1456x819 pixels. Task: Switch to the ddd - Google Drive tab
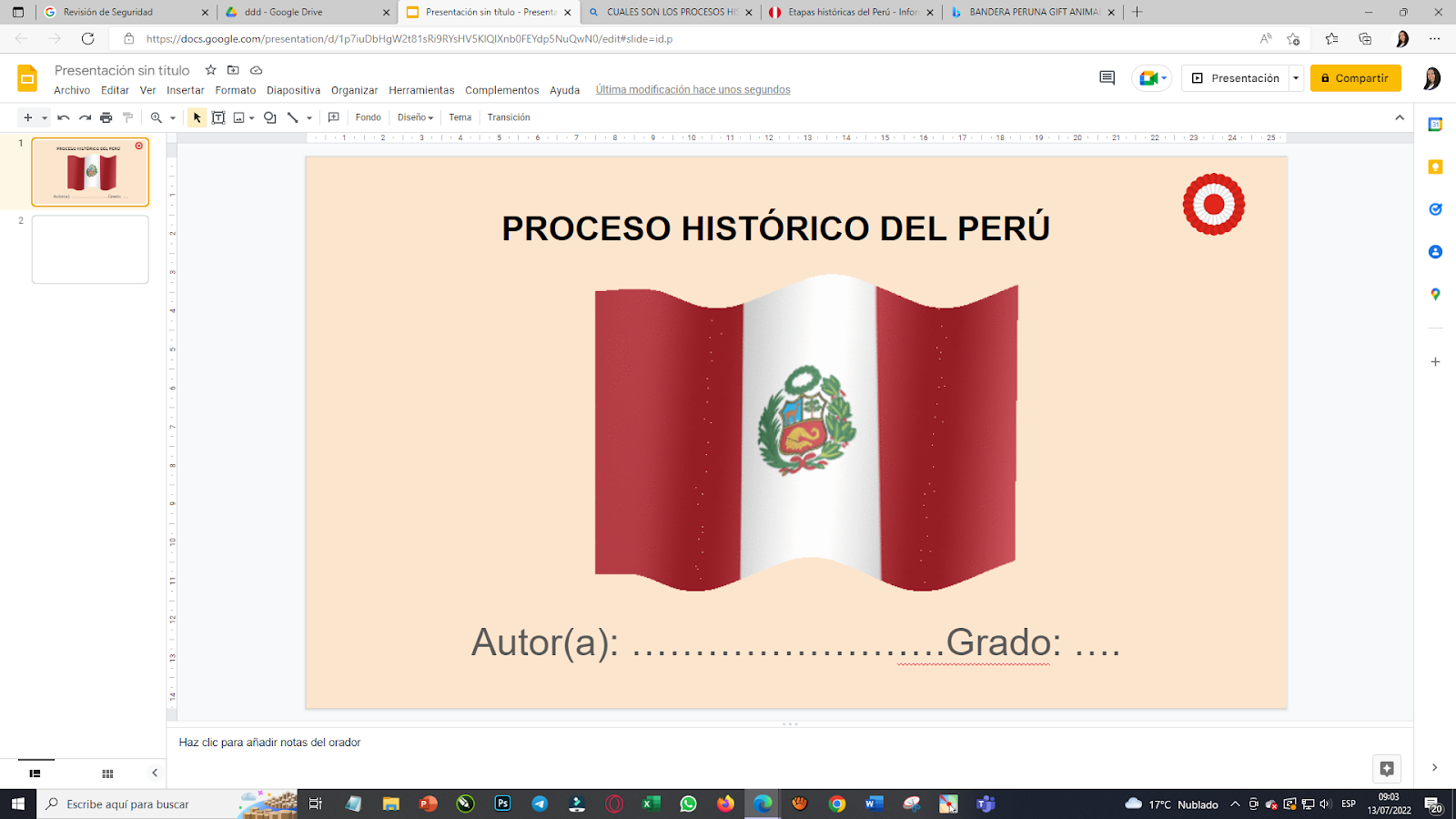pos(308,12)
